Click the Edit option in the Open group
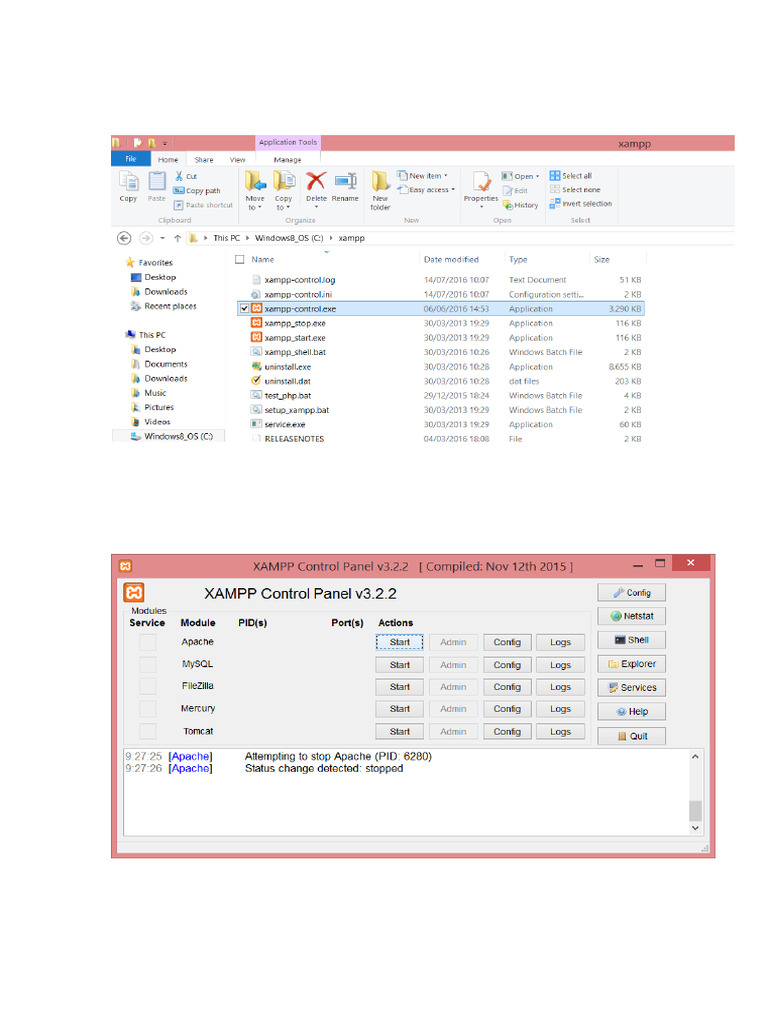 pos(515,191)
